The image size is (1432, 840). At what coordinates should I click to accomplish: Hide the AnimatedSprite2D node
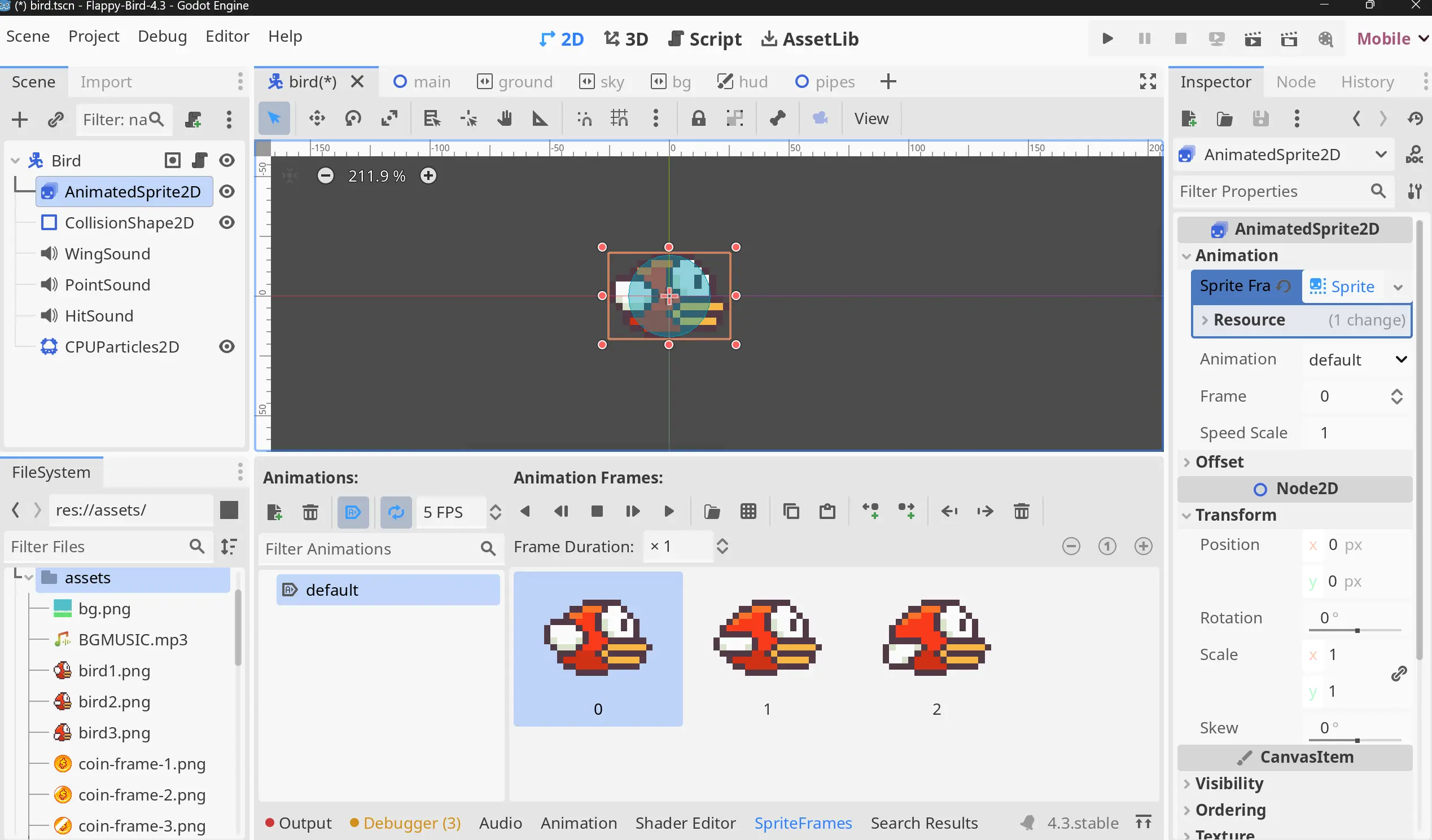pos(227,191)
